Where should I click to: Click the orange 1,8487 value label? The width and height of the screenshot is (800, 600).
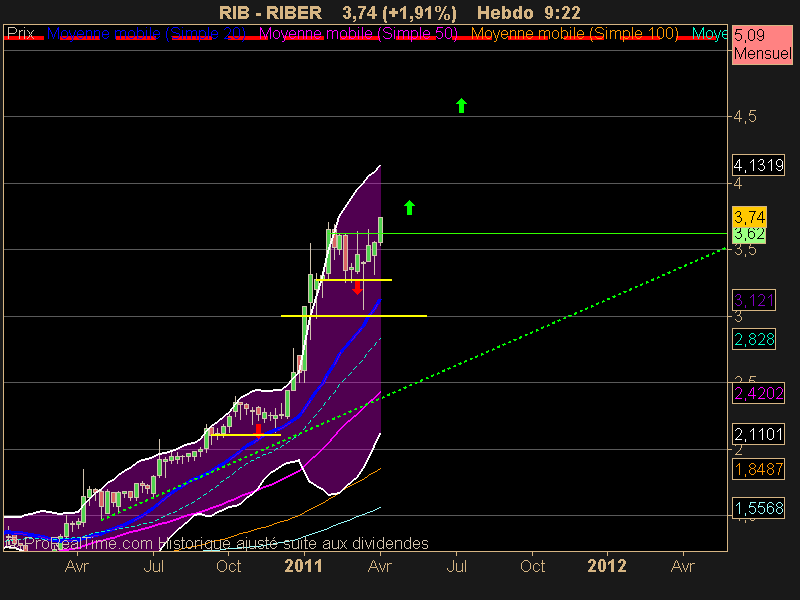758,469
